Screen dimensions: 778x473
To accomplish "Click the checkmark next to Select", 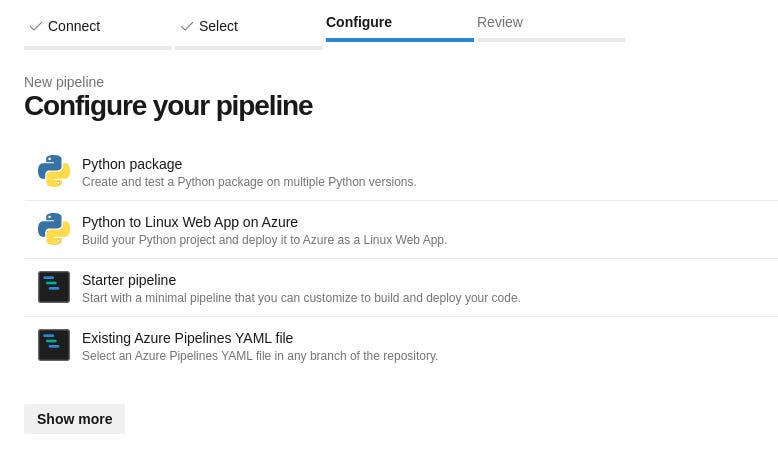I will pos(187,26).
